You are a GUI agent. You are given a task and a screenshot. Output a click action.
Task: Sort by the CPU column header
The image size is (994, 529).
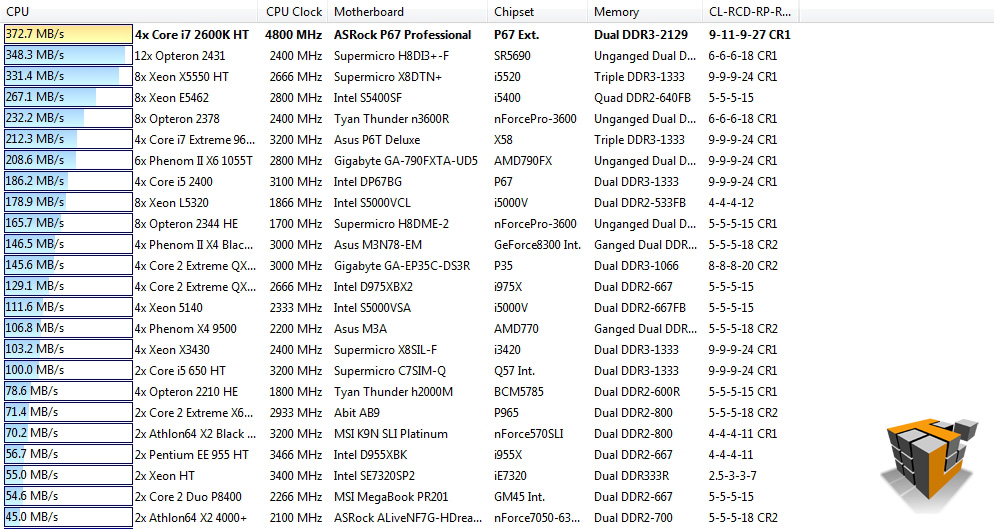click(x=129, y=11)
